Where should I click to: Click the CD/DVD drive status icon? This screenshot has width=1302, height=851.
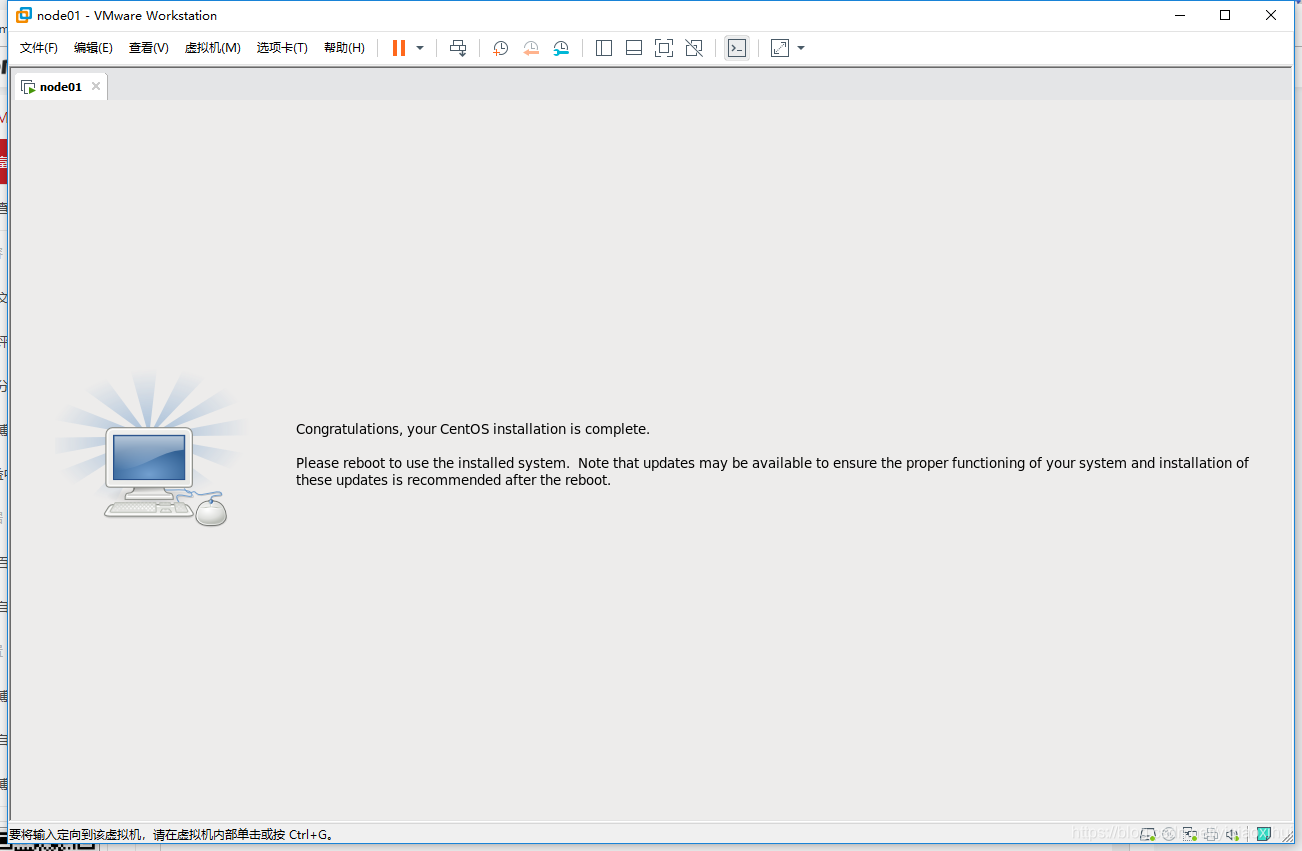(1168, 834)
